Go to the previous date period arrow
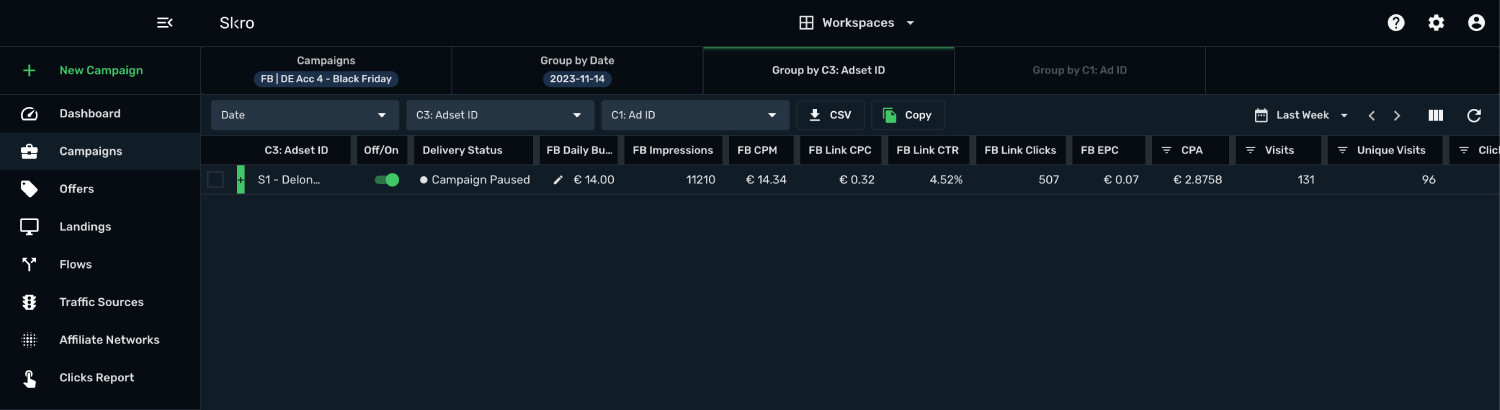Viewport: 1500px width, 410px height. click(1372, 116)
